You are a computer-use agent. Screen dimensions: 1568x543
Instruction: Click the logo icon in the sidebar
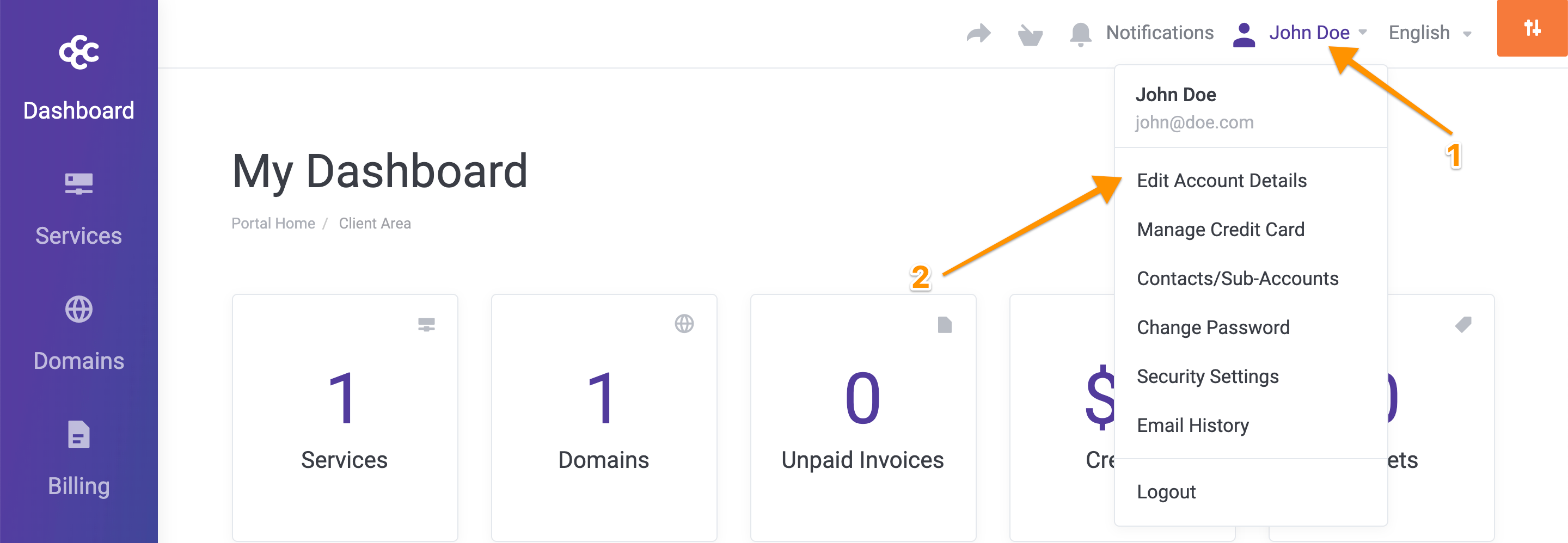point(78,52)
